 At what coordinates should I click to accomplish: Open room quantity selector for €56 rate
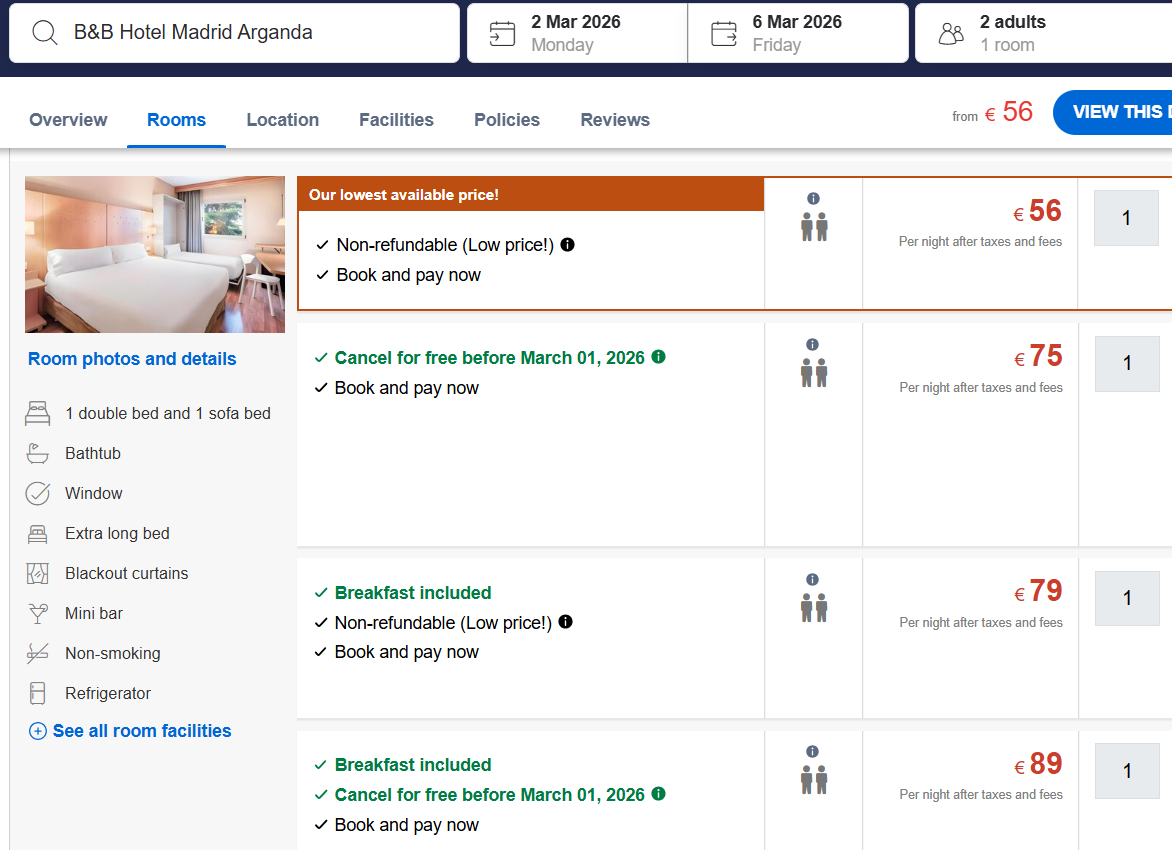coord(1126,218)
